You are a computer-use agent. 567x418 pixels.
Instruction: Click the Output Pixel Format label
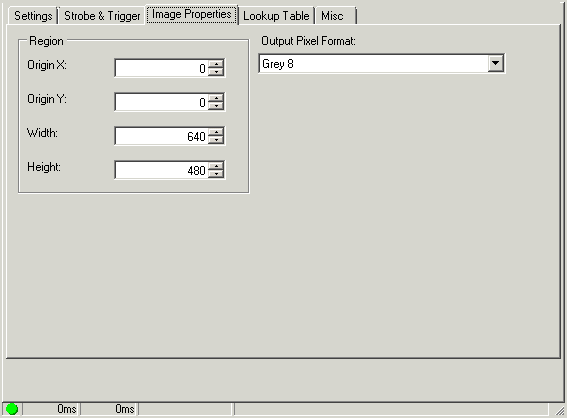point(308,41)
